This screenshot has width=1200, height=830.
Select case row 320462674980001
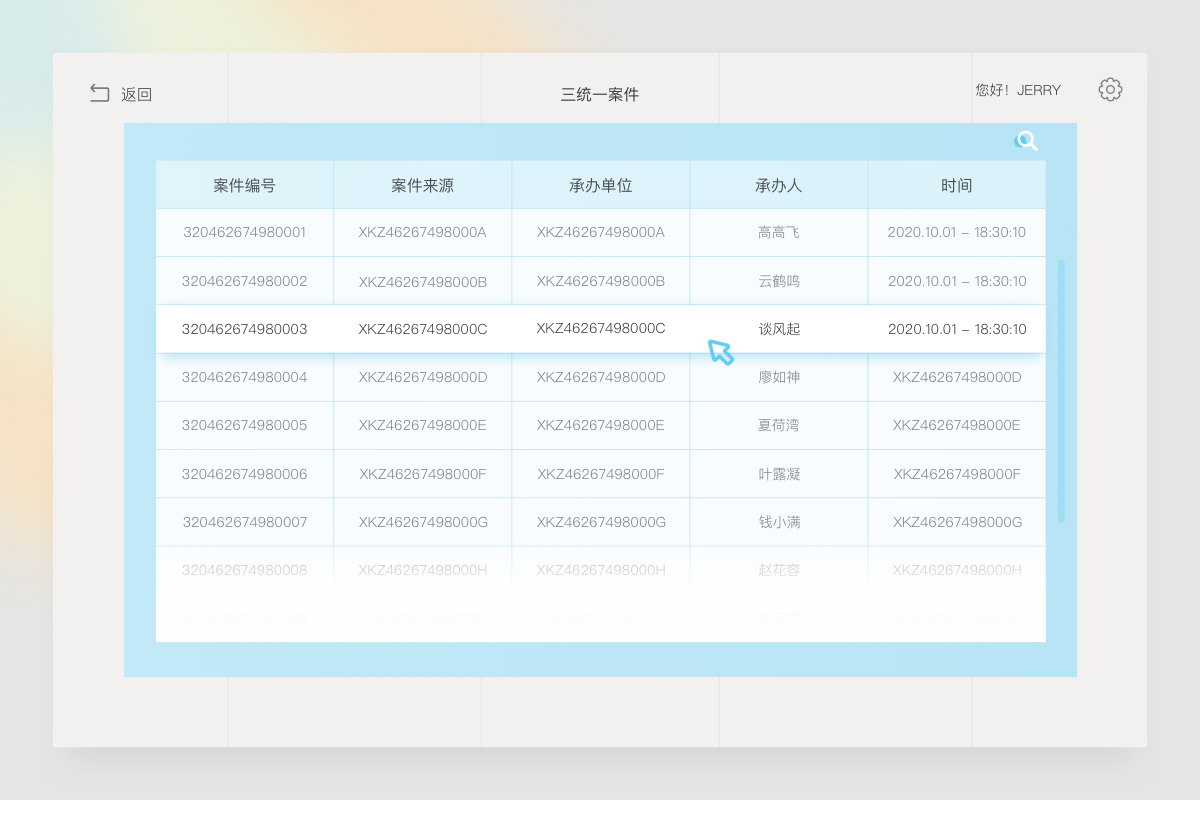245,232
